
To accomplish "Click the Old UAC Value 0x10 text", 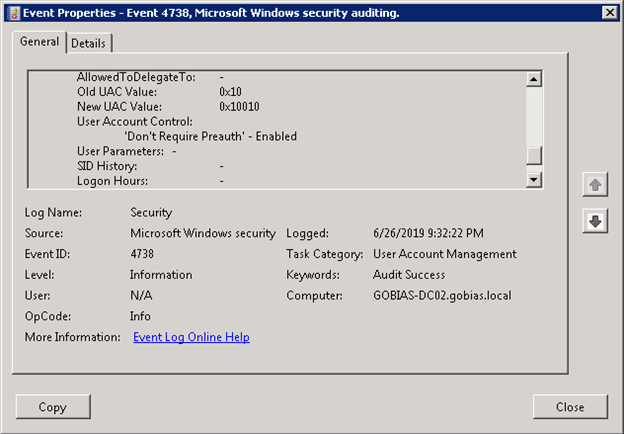I will [x=230, y=92].
